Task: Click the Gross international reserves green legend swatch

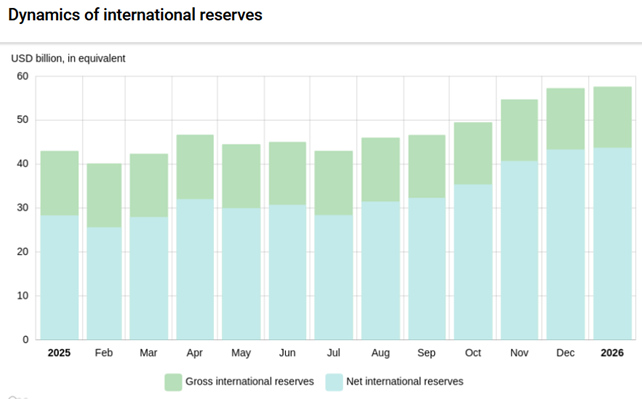Action: click(x=173, y=382)
